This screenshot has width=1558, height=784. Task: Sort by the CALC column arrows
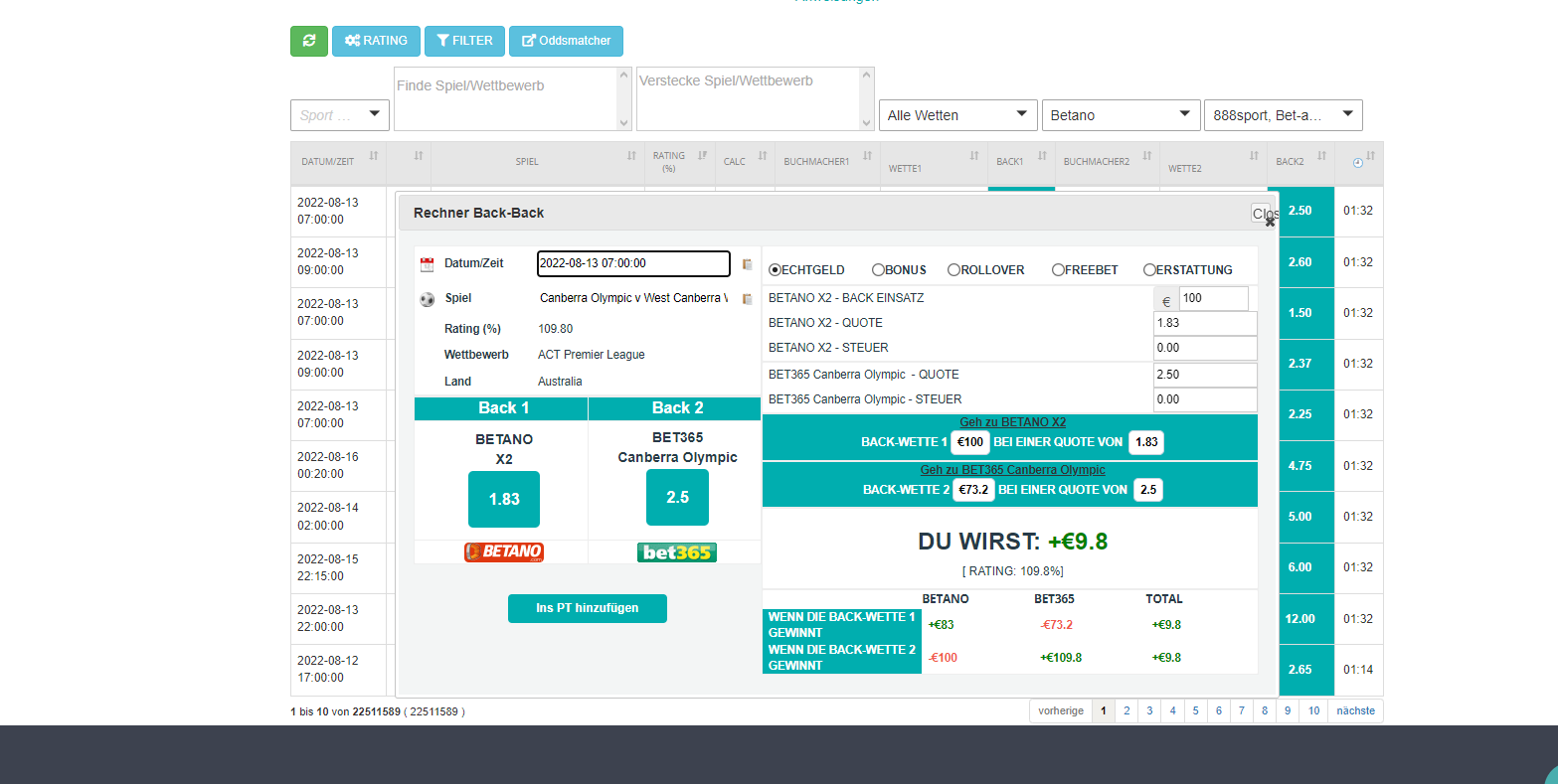click(763, 156)
